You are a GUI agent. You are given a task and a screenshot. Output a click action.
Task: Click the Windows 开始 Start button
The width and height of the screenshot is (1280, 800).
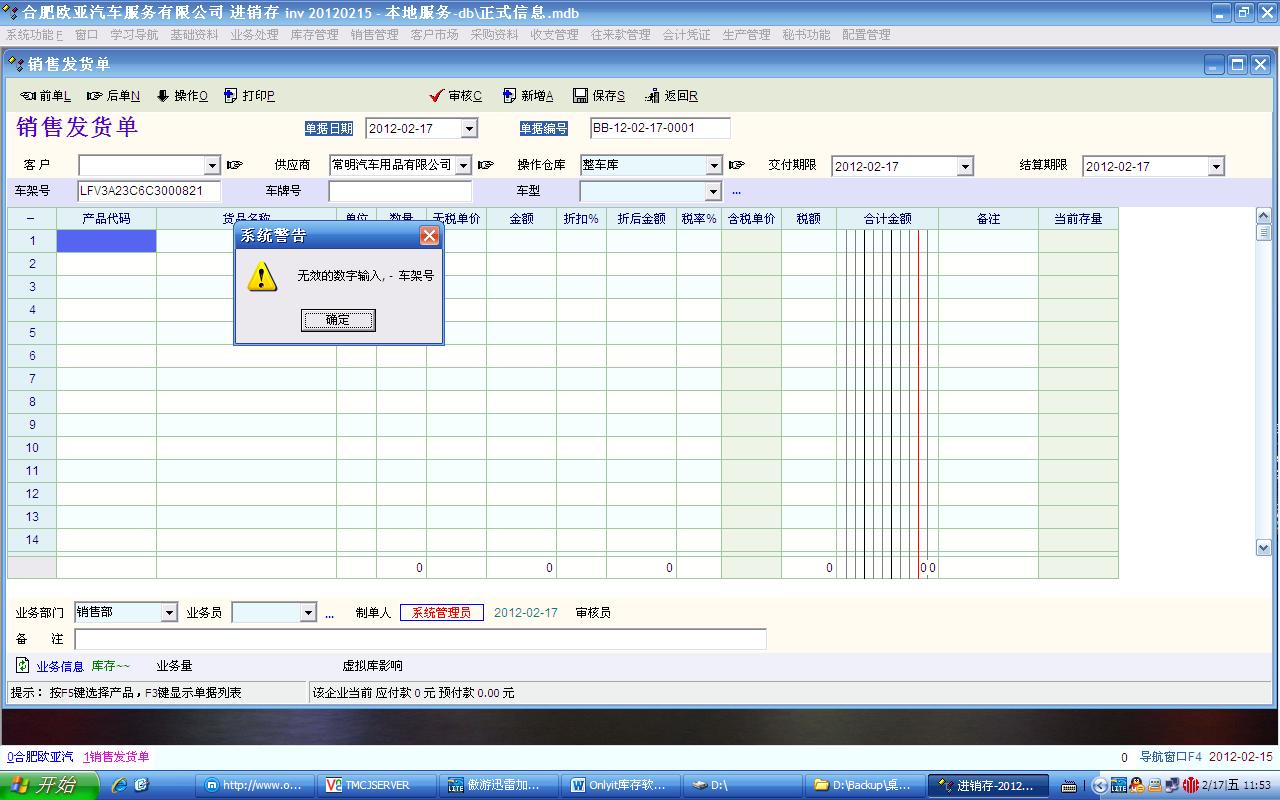click(48, 785)
